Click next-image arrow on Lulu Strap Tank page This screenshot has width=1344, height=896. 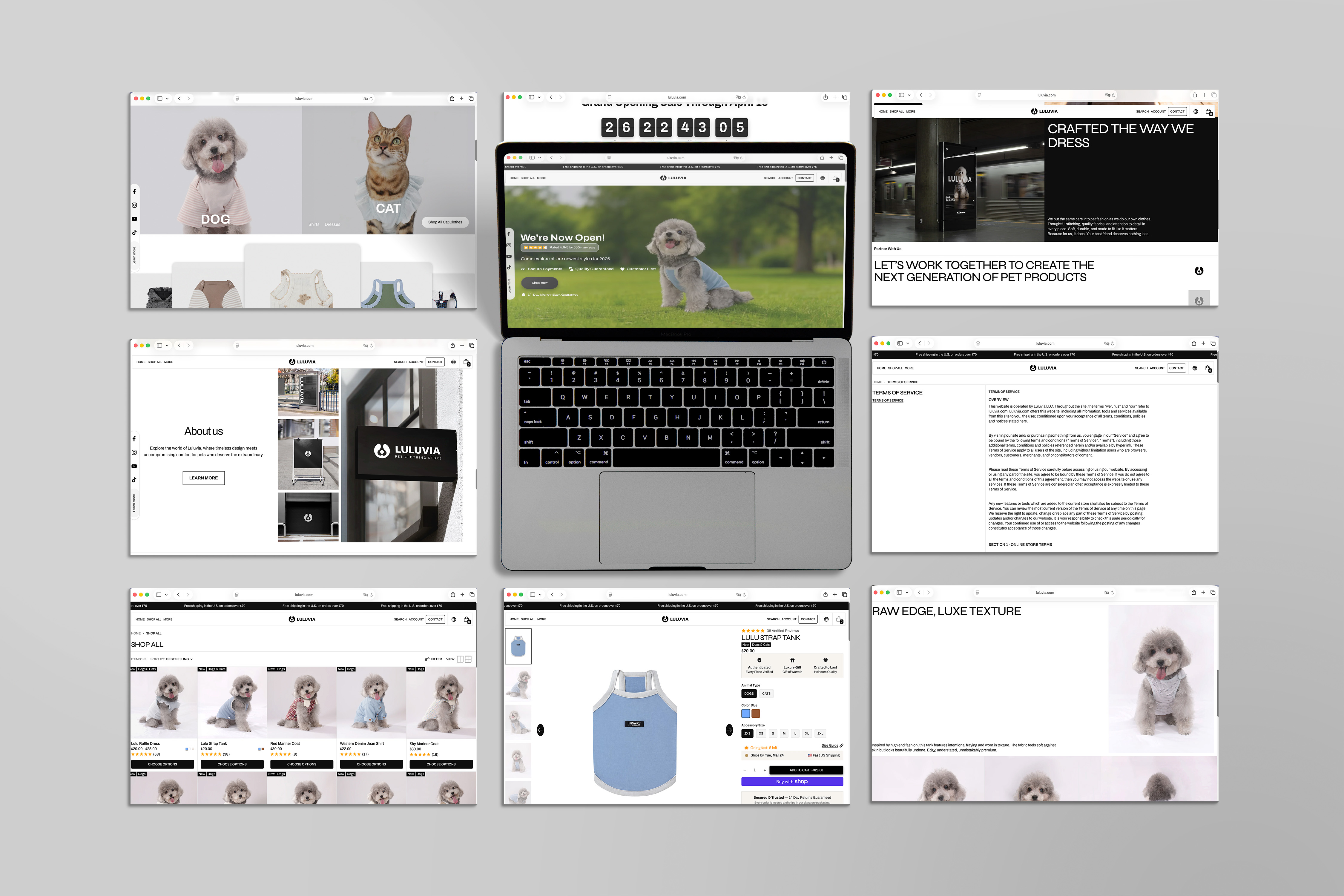[x=729, y=730]
